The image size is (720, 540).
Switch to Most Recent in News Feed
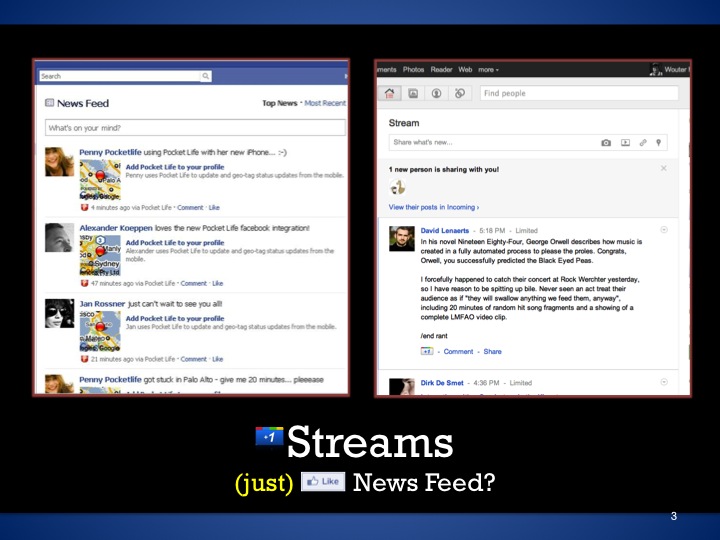point(325,103)
